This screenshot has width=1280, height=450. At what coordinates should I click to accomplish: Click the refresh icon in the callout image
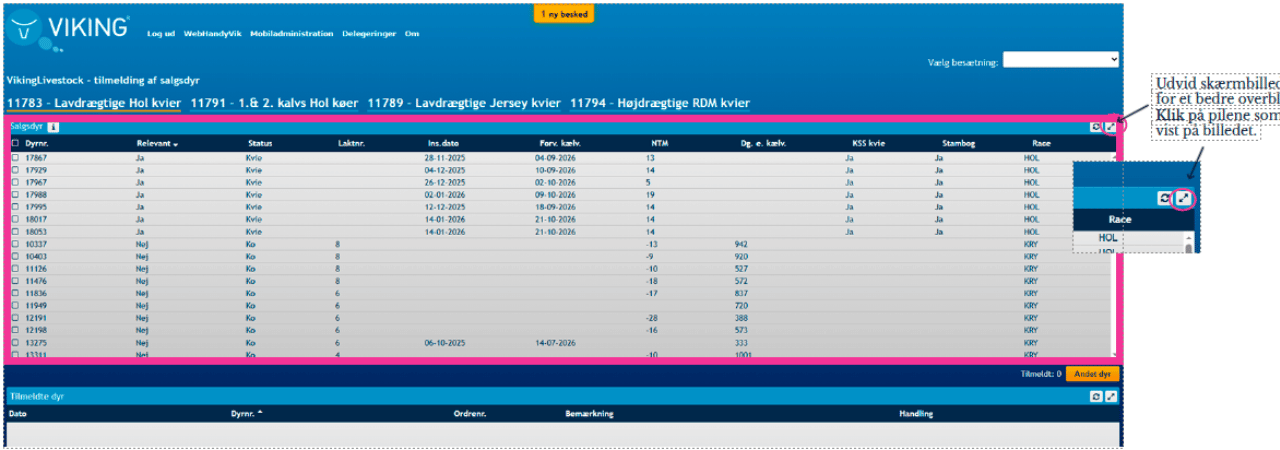pos(1165,198)
